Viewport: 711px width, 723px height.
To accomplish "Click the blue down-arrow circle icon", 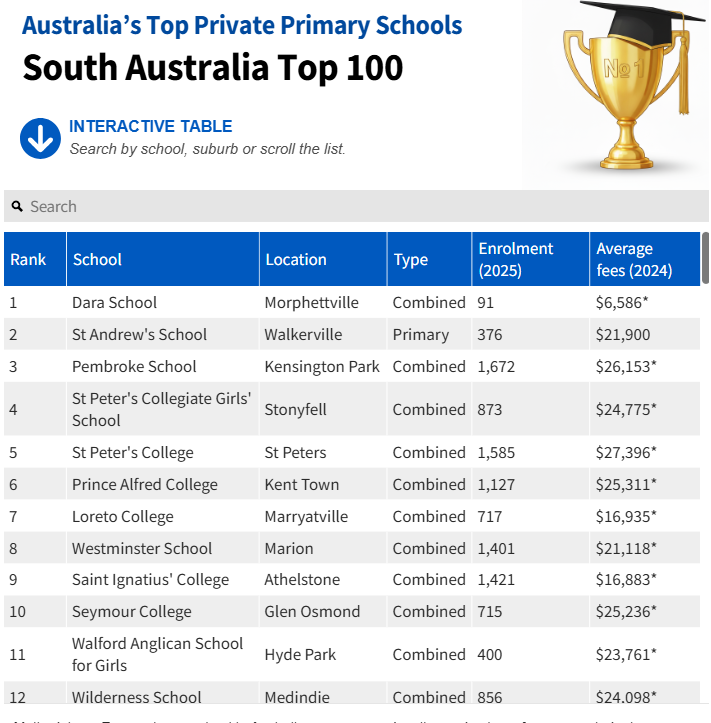I will tap(40, 138).
